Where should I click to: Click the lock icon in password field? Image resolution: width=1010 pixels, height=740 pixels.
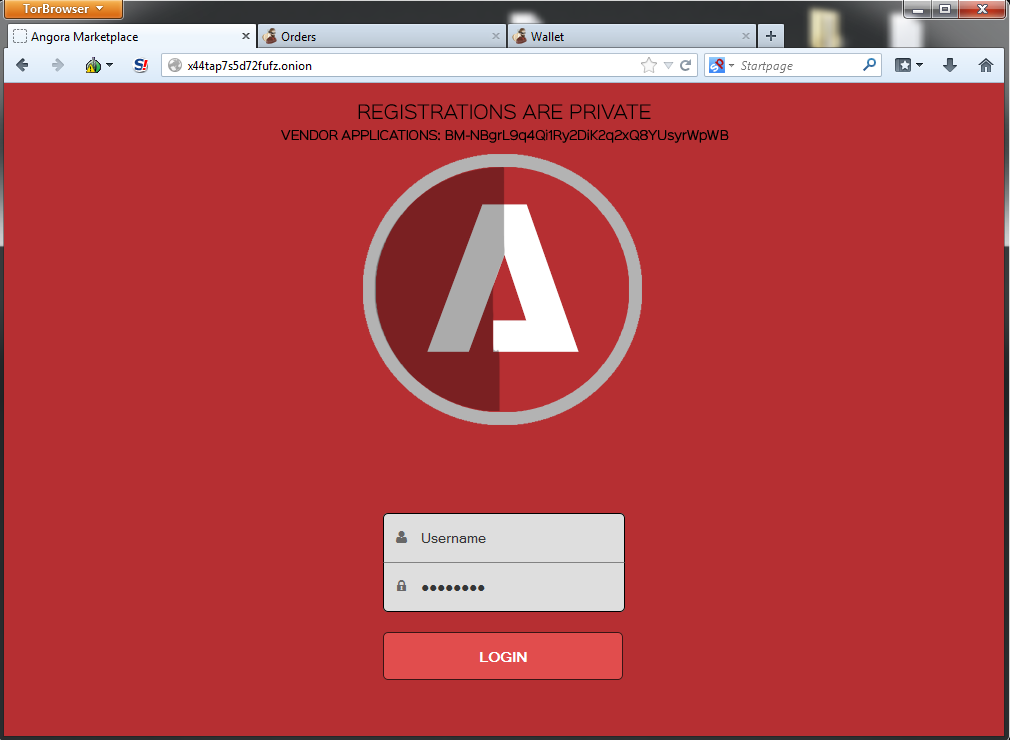click(x=401, y=585)
